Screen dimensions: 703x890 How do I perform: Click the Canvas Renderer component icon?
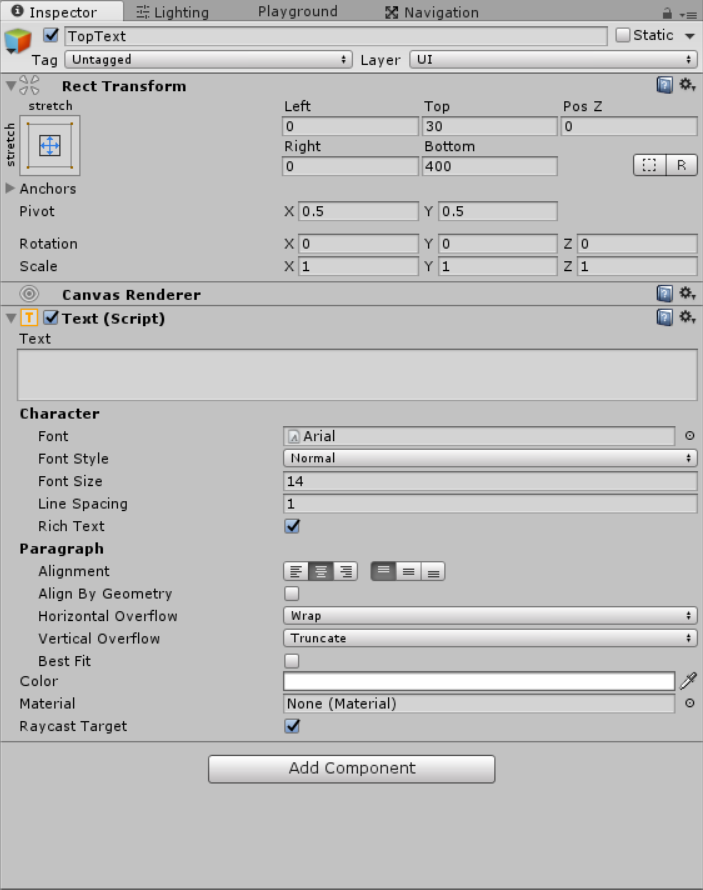[29, 294]
